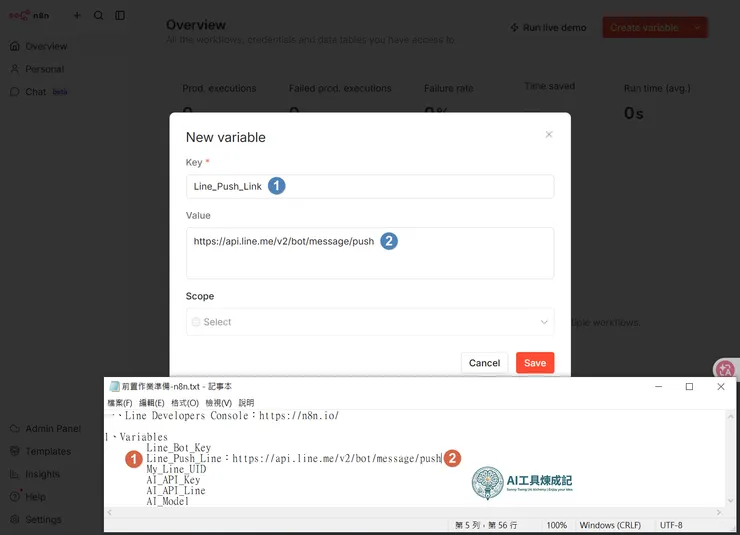Click AI_Model line in Notepad
Screen dimensions: 740x535
168,501
